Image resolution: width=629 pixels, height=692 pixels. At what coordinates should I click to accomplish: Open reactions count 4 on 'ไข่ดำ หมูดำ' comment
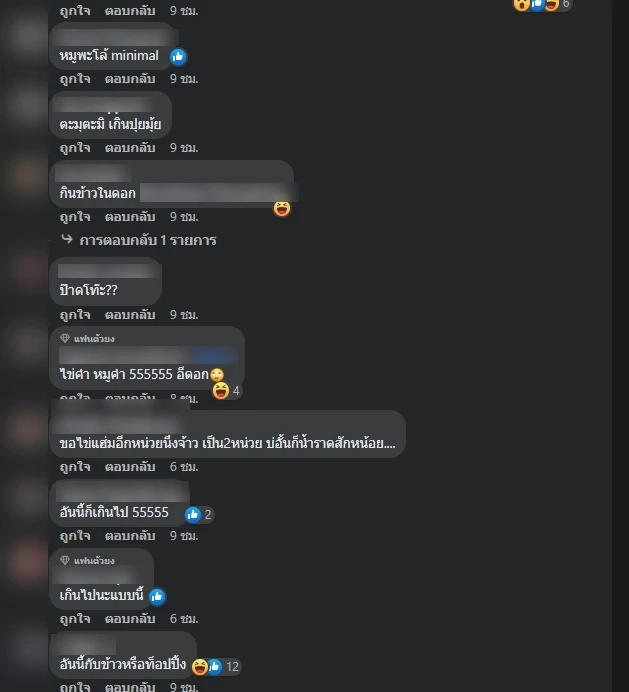coord(226,391)
